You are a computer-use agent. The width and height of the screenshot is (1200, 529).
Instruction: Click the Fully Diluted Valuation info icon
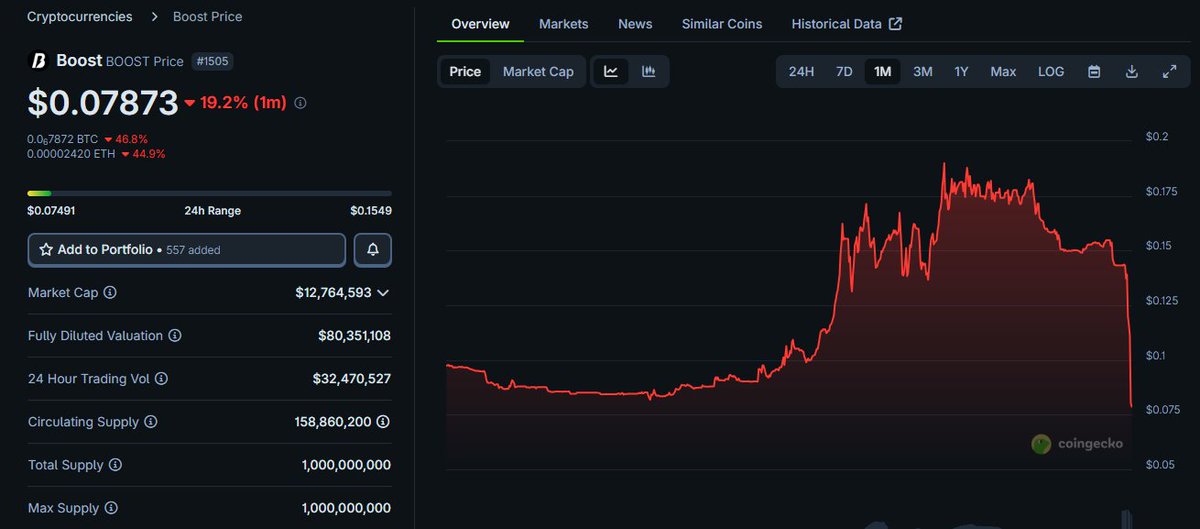(x=175, y=336)
